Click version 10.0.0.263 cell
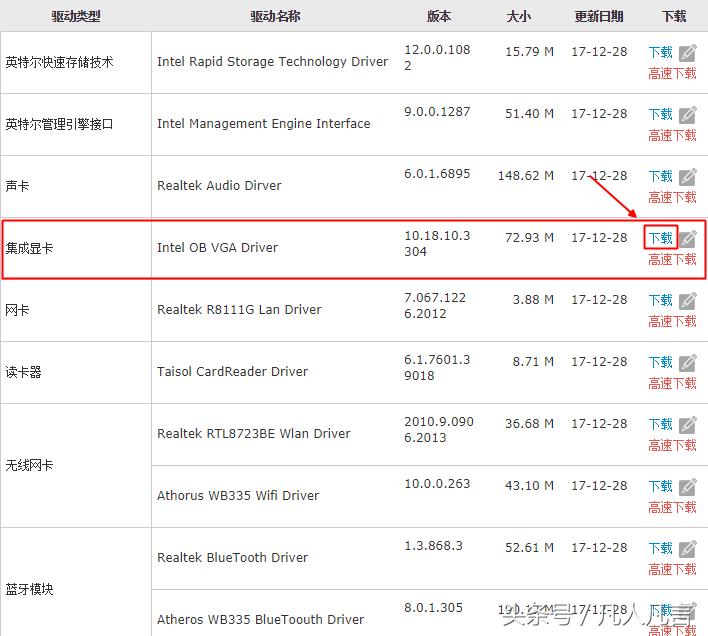The height and width of the screenshot is (636, 708). click(437, 483)
